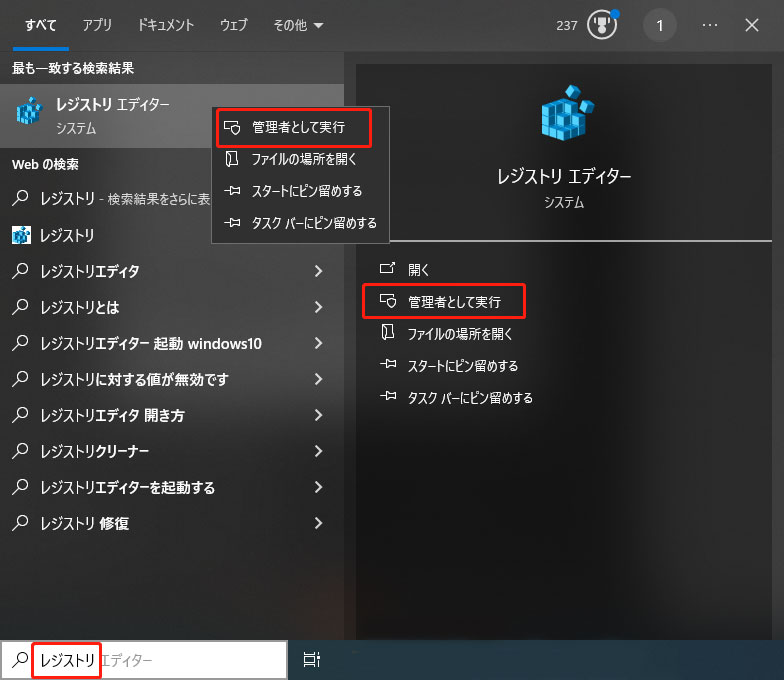Click the magnifier icon in taskbar search box
The image size is (784, 680).
[20, 660]
